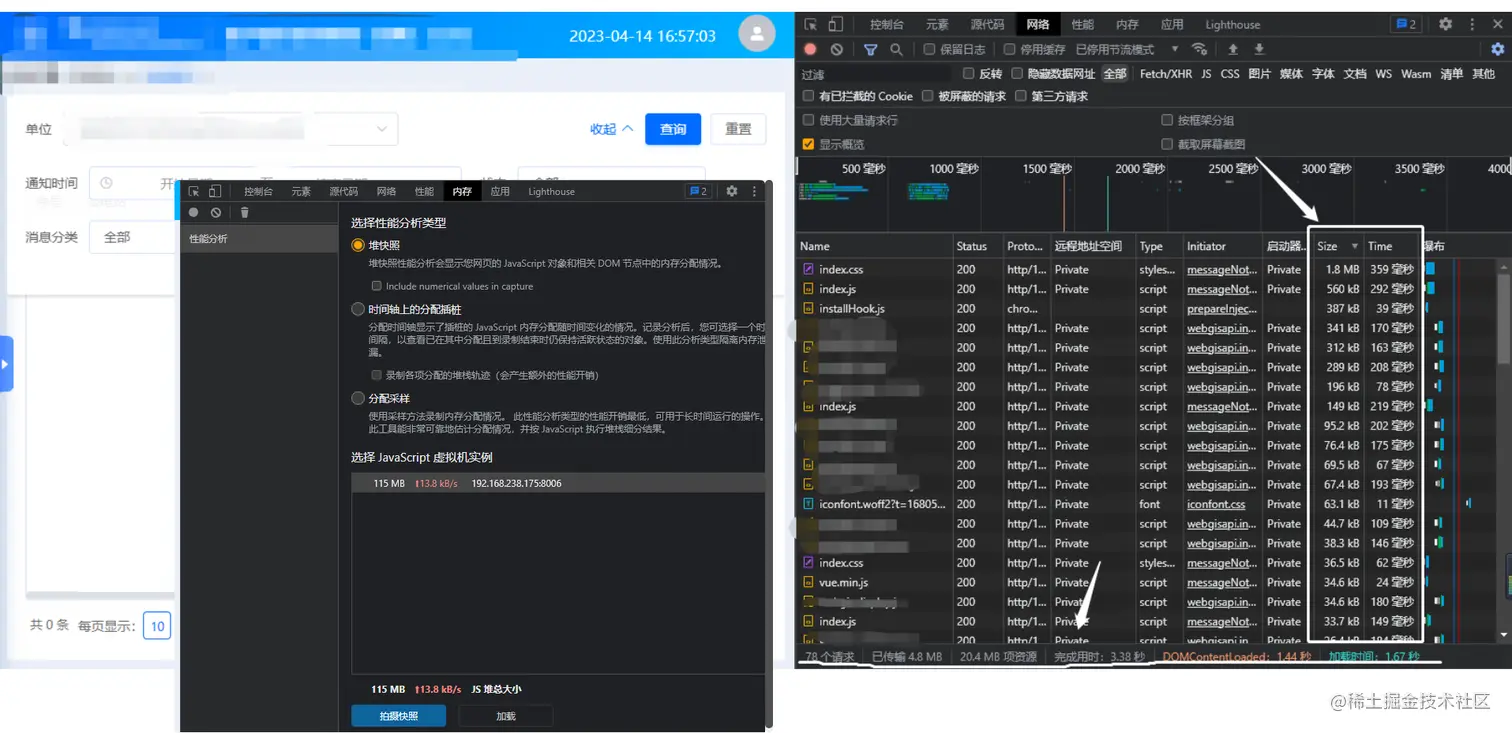This screenshot has width=1512, height=733.
Task: Check Include numerical values in capture
Action: point(376,286)
